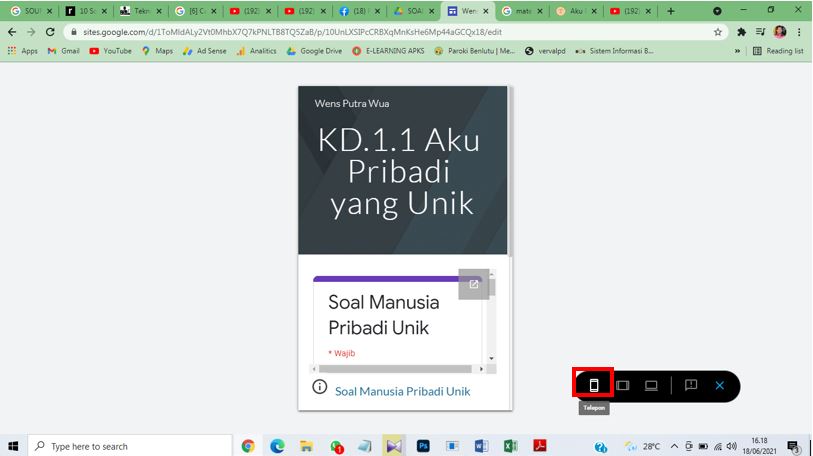
Task: Open Chrome extensions puzzle icon
Action: [x=741, y=32]
